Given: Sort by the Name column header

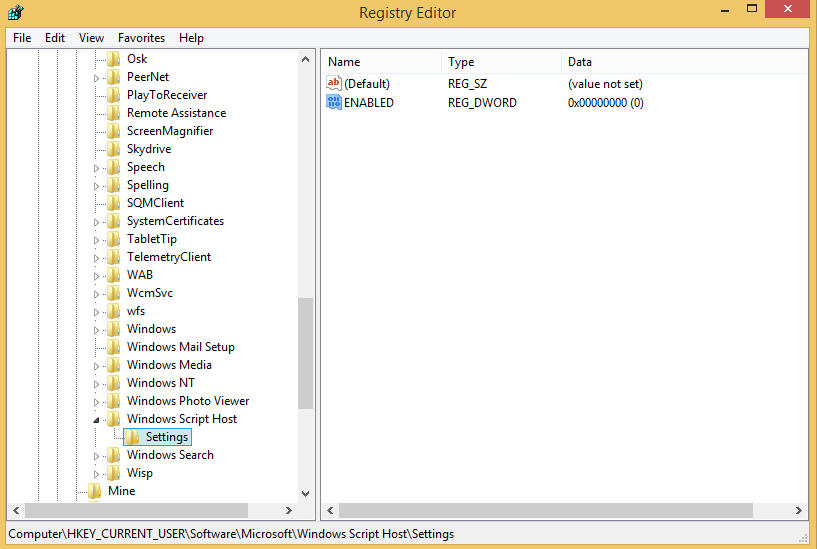Looking at the screenshot, I should click(x=381, y=62).
